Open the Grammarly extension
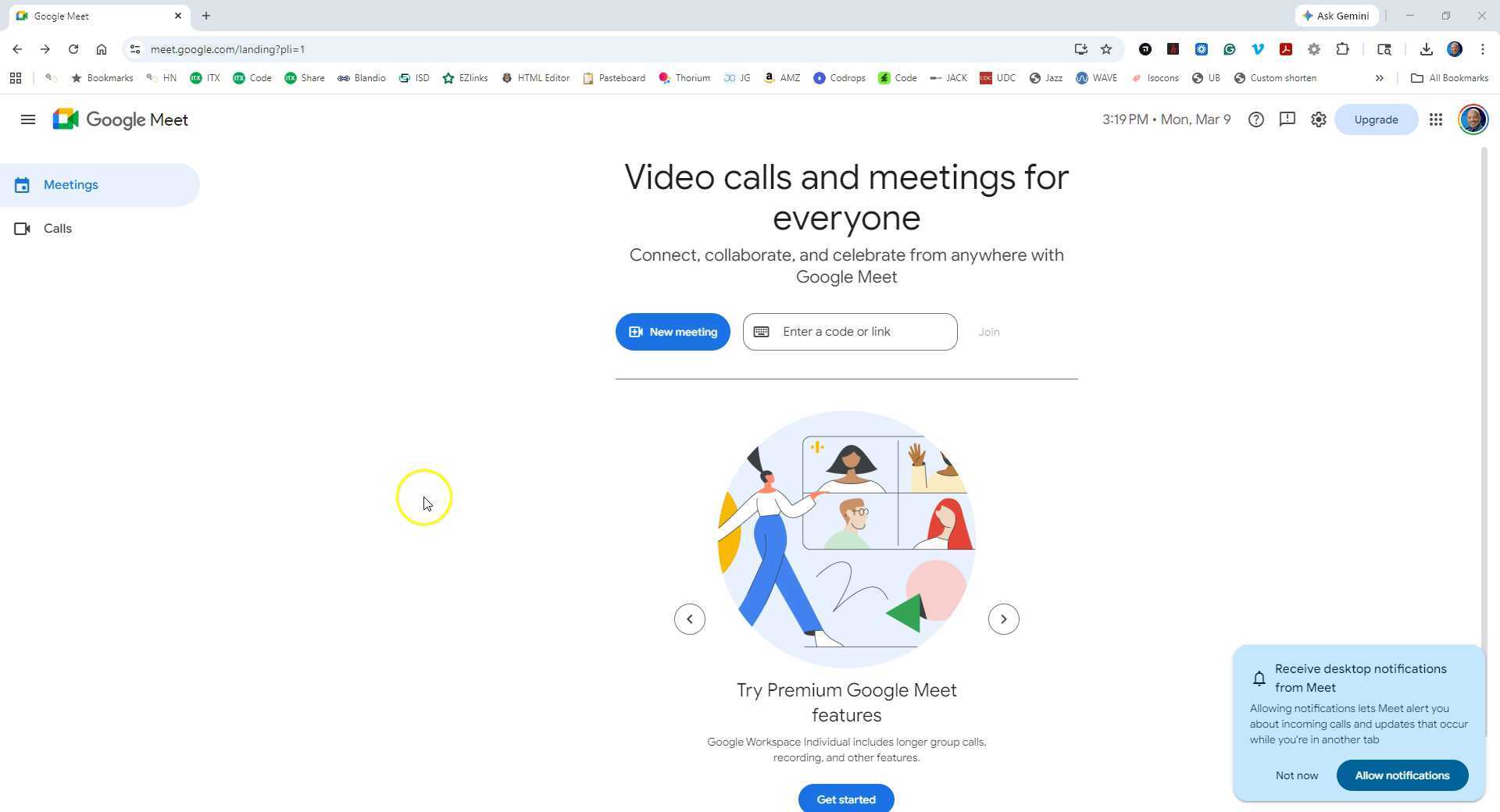The image size is (1500, 812). click(x=1229, y=49)
